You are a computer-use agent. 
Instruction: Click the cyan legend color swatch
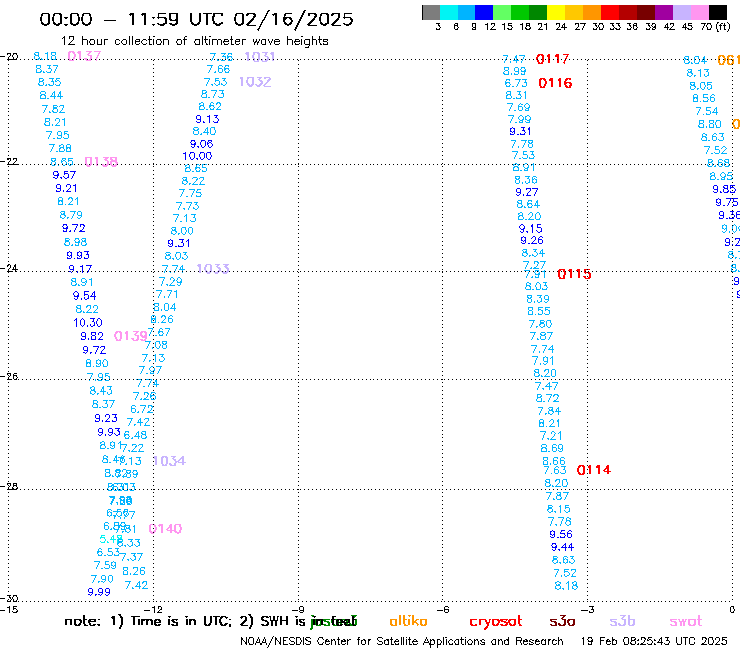[x=449, y=12]
